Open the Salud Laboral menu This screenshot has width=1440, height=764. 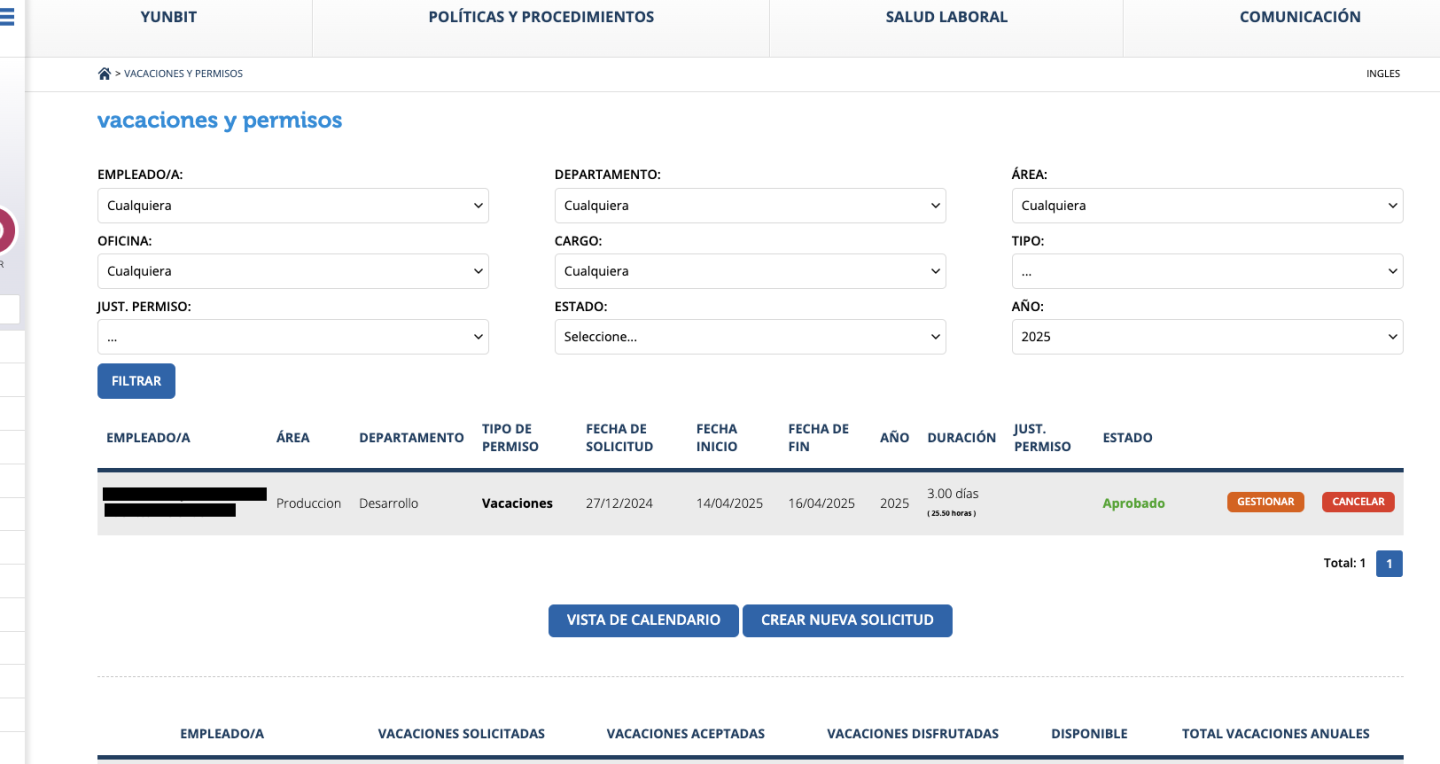coord(946,17)
